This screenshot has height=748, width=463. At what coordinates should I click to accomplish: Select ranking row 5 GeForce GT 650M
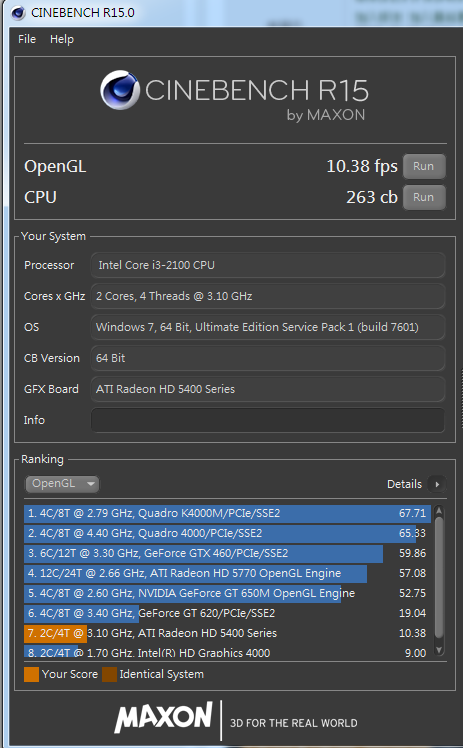tap(227, 593)
